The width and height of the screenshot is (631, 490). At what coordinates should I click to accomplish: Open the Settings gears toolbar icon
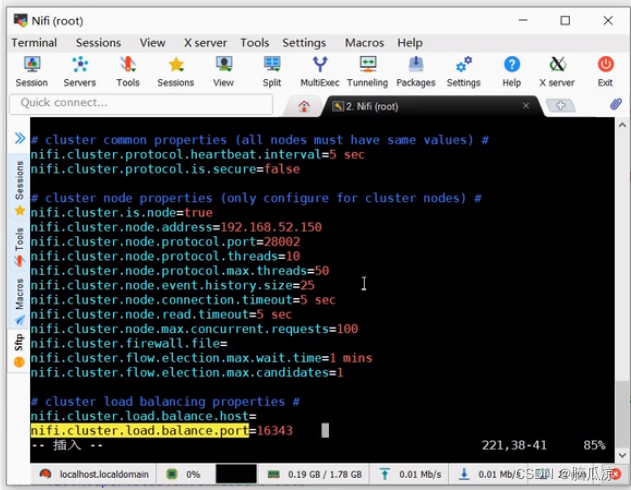[x=464, y=72]
